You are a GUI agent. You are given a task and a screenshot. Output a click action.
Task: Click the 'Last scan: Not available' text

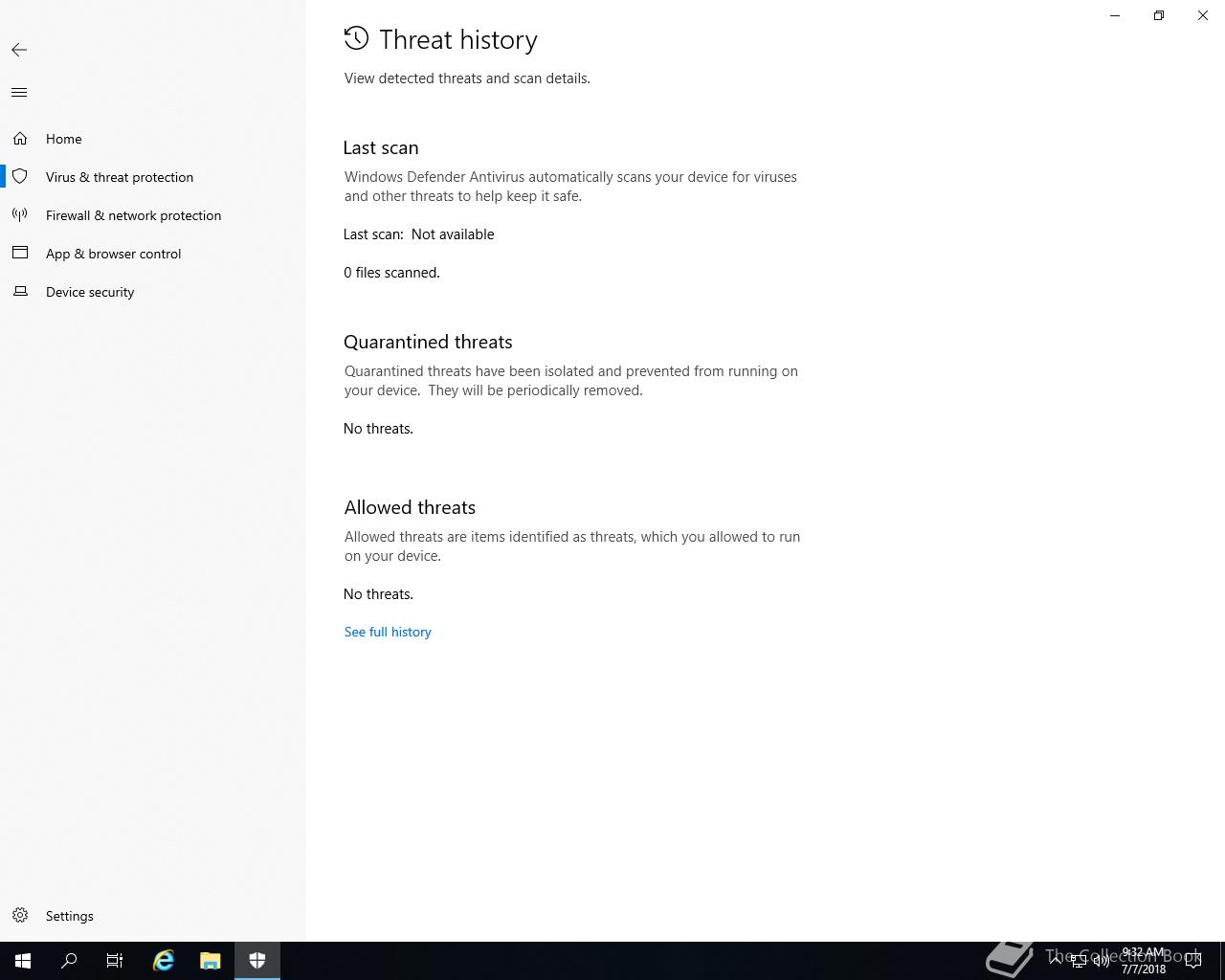[x=419, y=234]
